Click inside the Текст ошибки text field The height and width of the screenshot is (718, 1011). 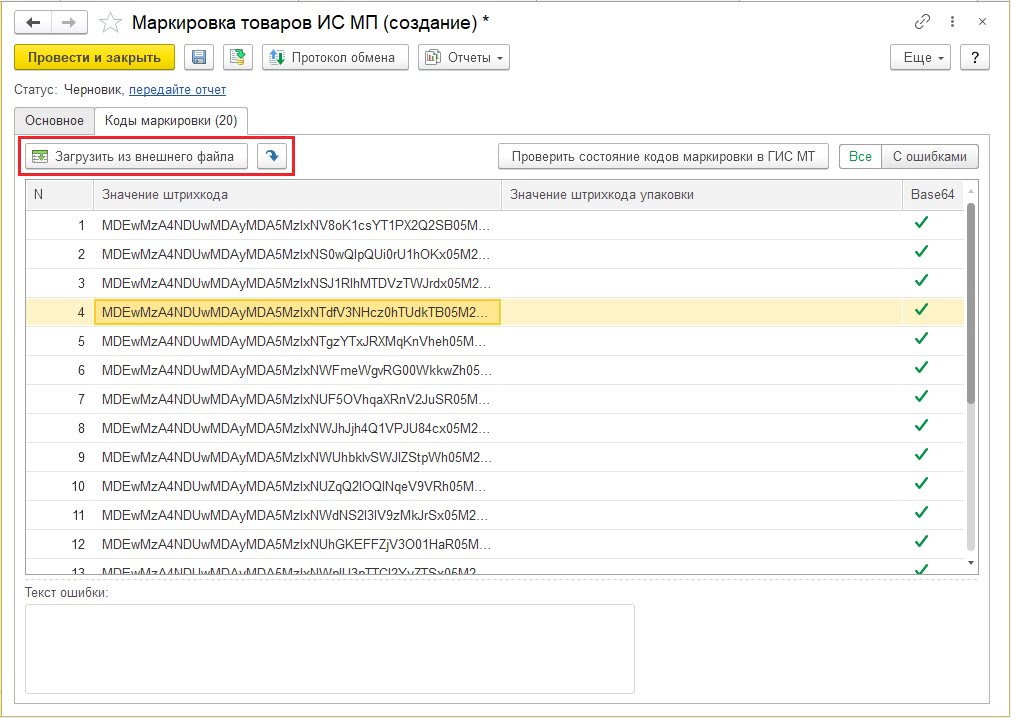(x=329, y=648)
